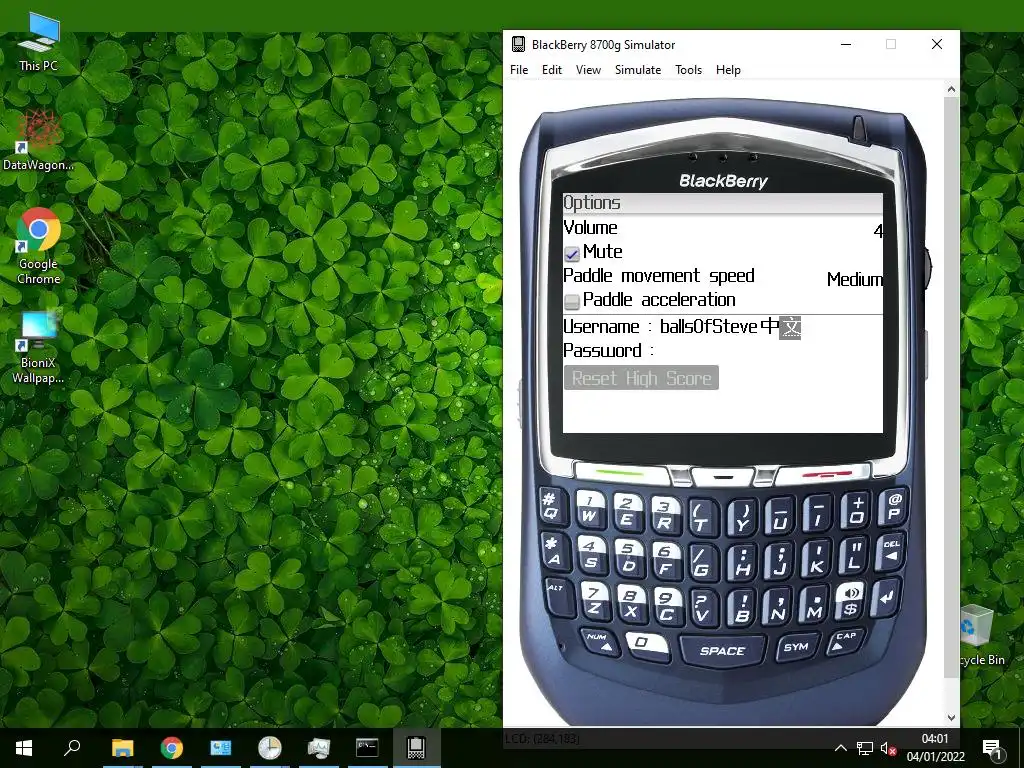This screenshot has width=1024, height=768.
Task: Open File Explorer from the taskbar
Action: [122, 748]
